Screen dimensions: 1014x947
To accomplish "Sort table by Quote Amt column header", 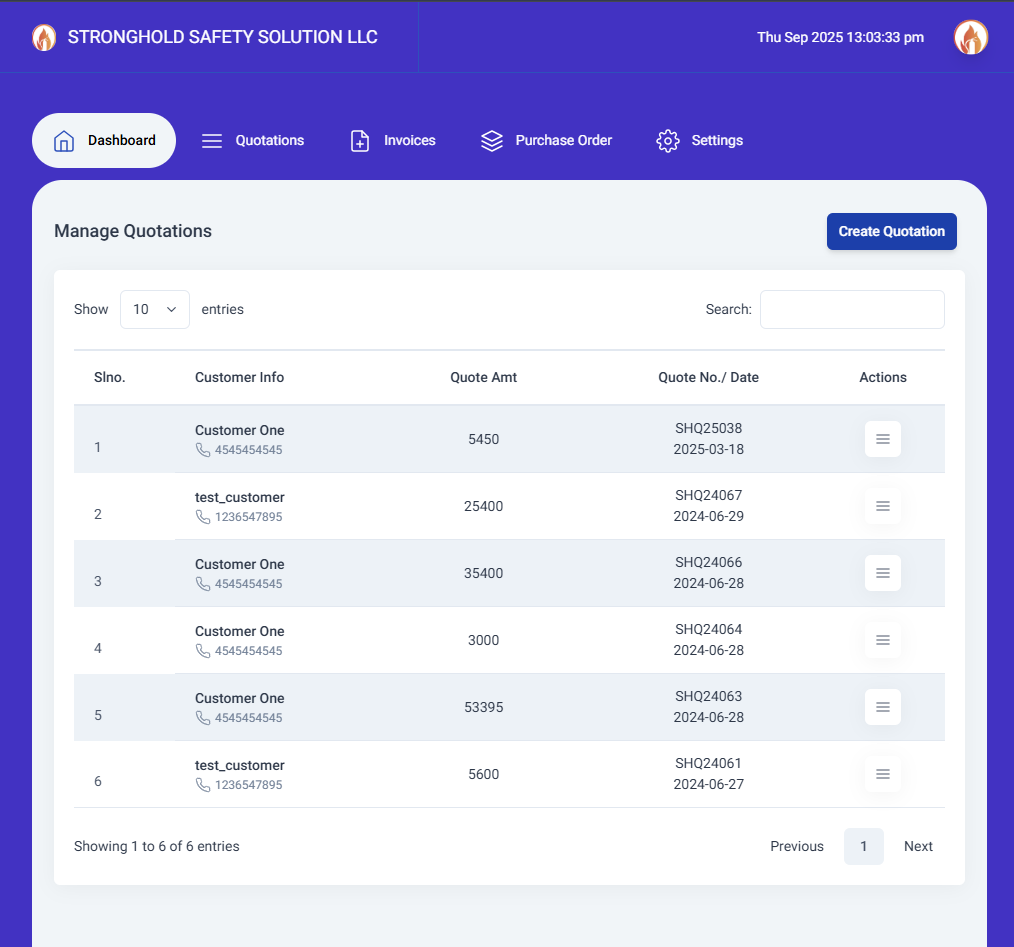I will tap(483, 378).
